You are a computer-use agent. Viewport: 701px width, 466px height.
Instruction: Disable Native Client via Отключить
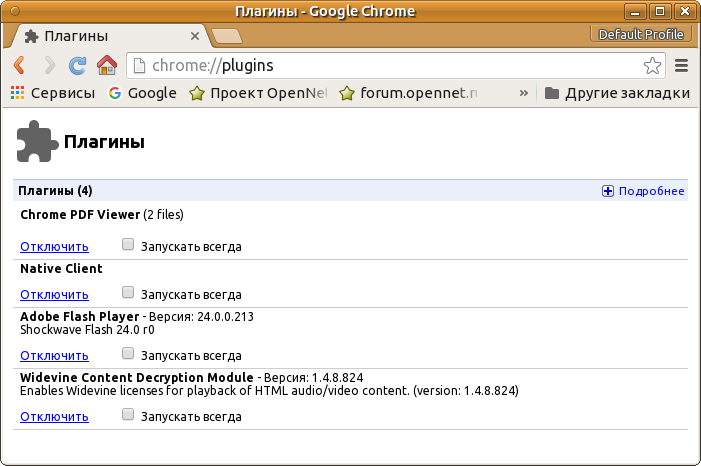click(55, 295)
